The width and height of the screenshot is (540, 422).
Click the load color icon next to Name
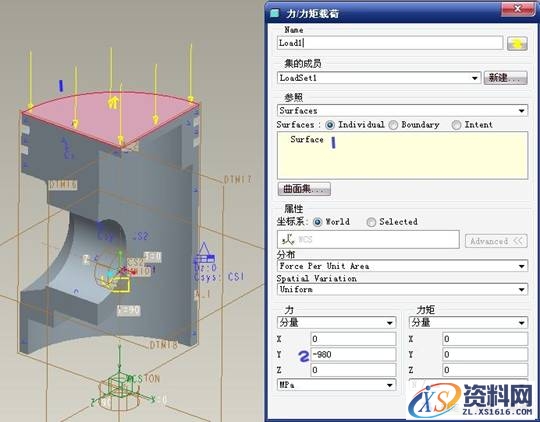point(517,43)
